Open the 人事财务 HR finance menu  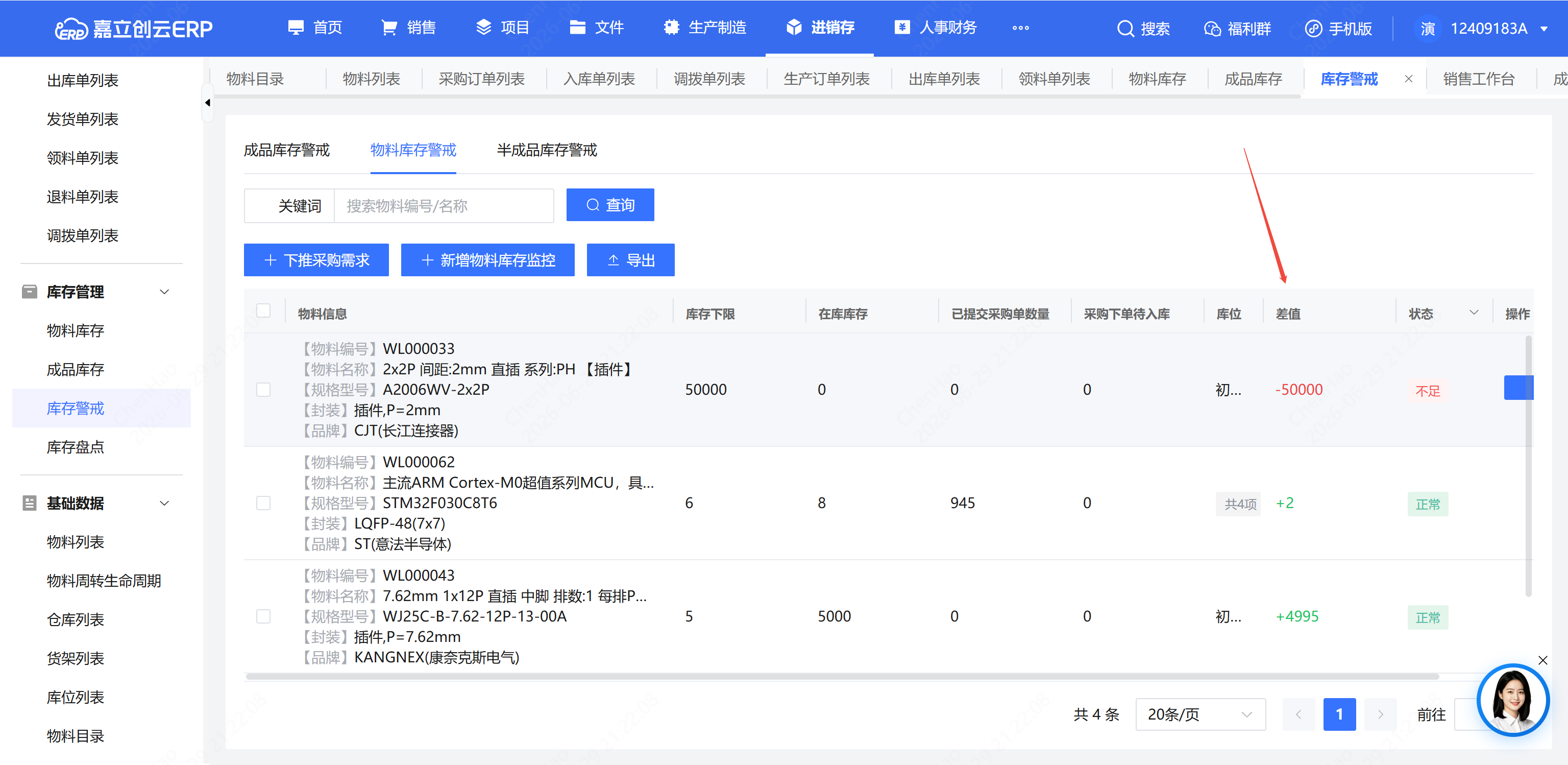936,28
